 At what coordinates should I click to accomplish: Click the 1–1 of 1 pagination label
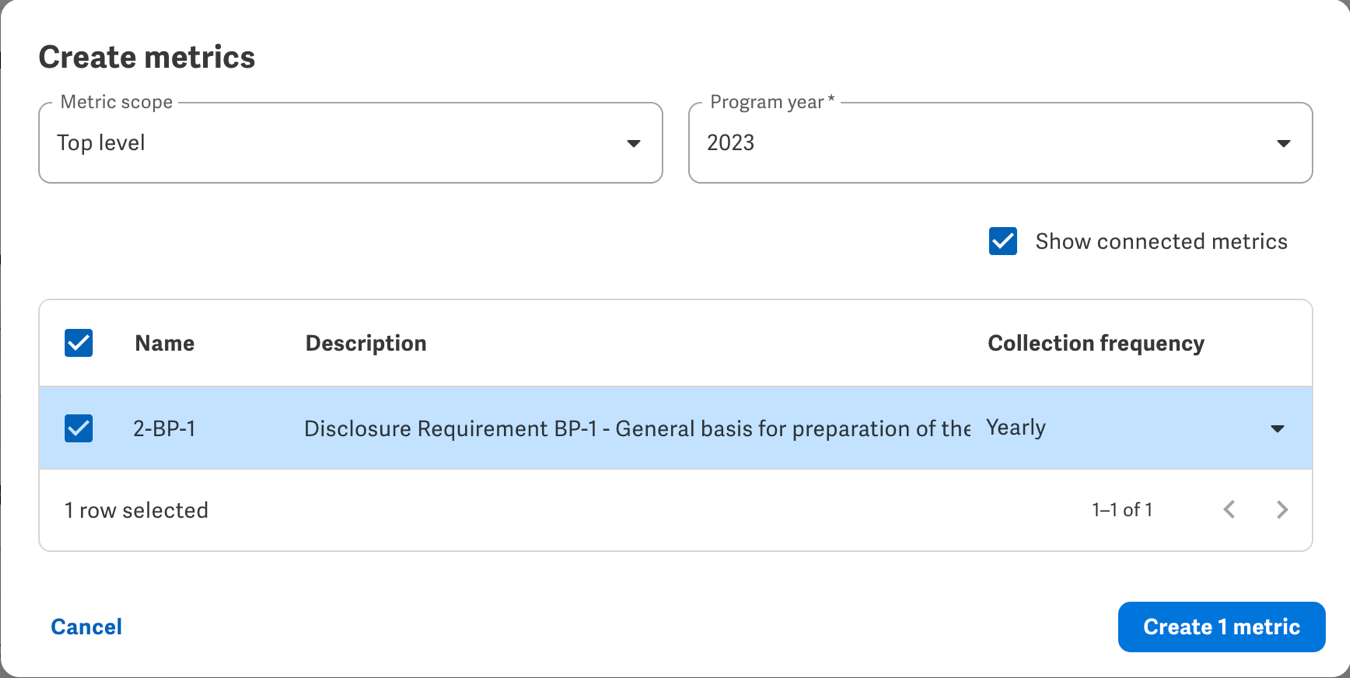pyautogui.click(x=1122, y=509)
